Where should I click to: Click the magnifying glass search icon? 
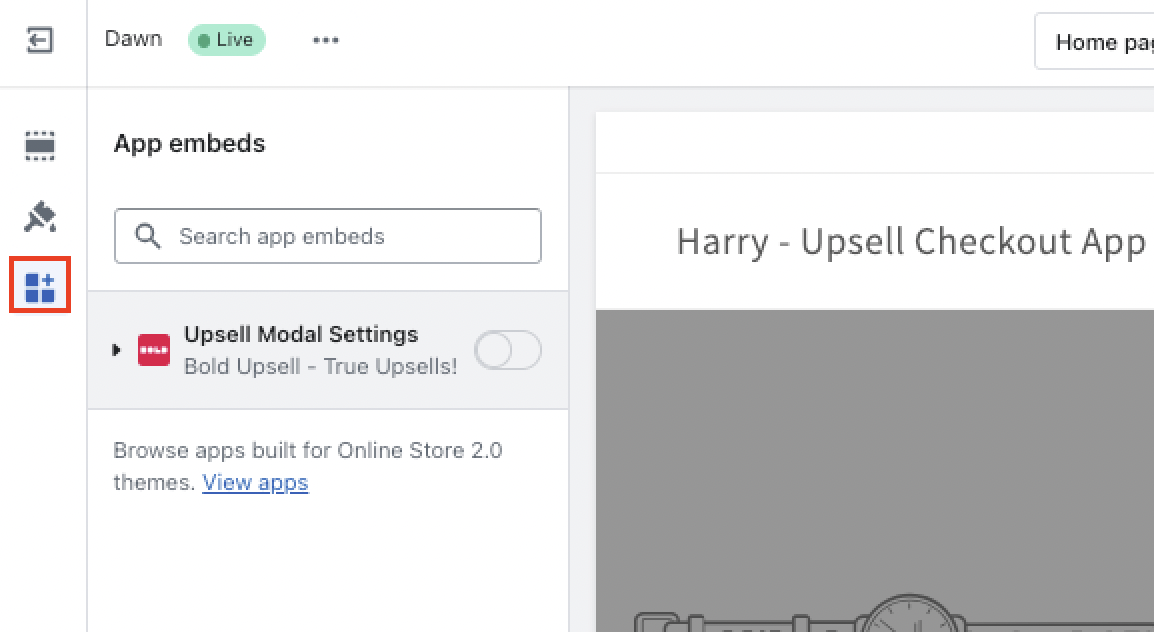pyautogui.click(x=147, y=236)
